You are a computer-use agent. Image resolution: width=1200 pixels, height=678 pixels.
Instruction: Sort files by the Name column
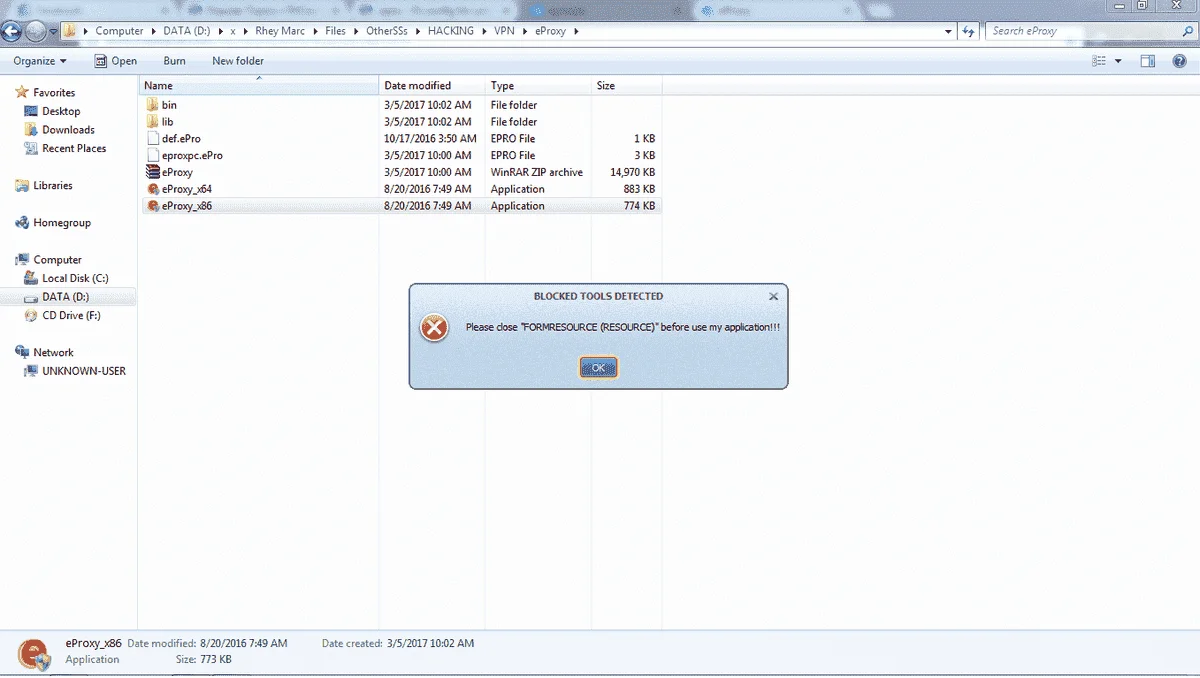[259, 86]
